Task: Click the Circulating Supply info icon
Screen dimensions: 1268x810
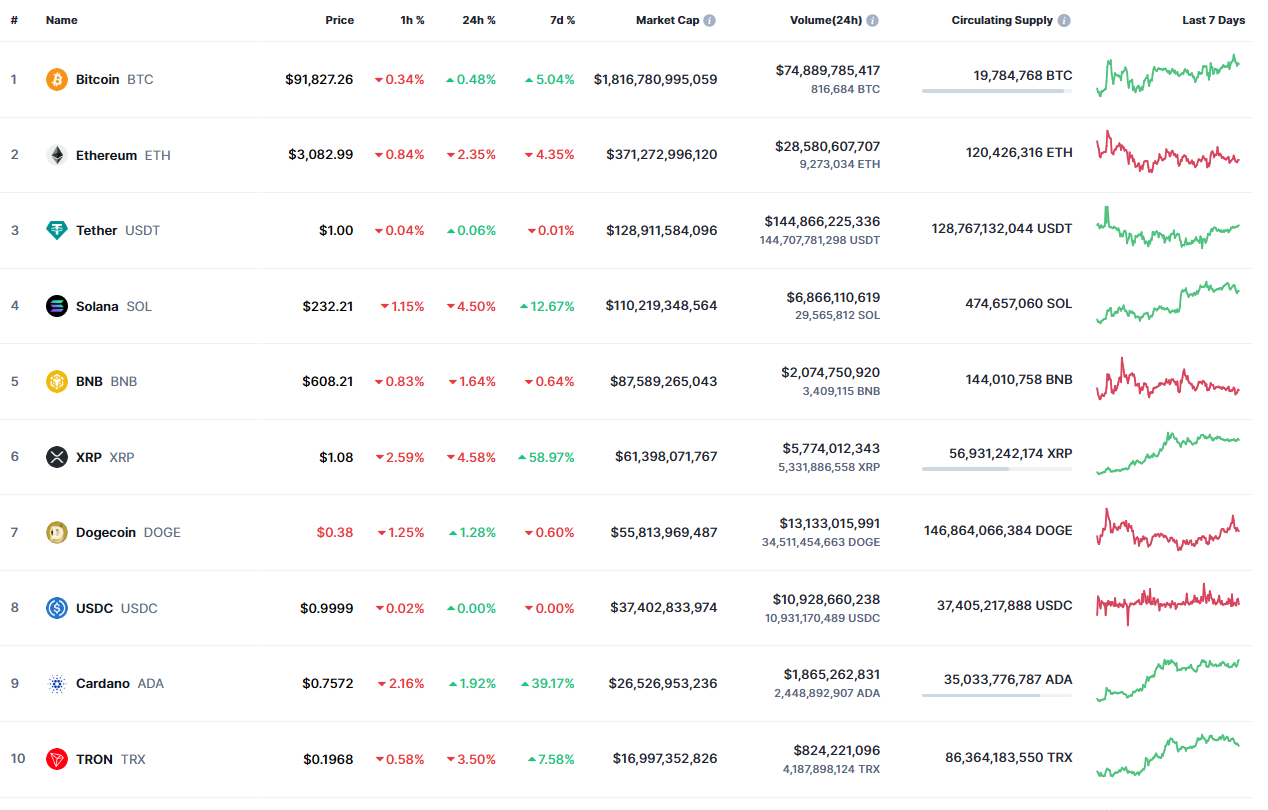Action: click(x=1064, y=20)
